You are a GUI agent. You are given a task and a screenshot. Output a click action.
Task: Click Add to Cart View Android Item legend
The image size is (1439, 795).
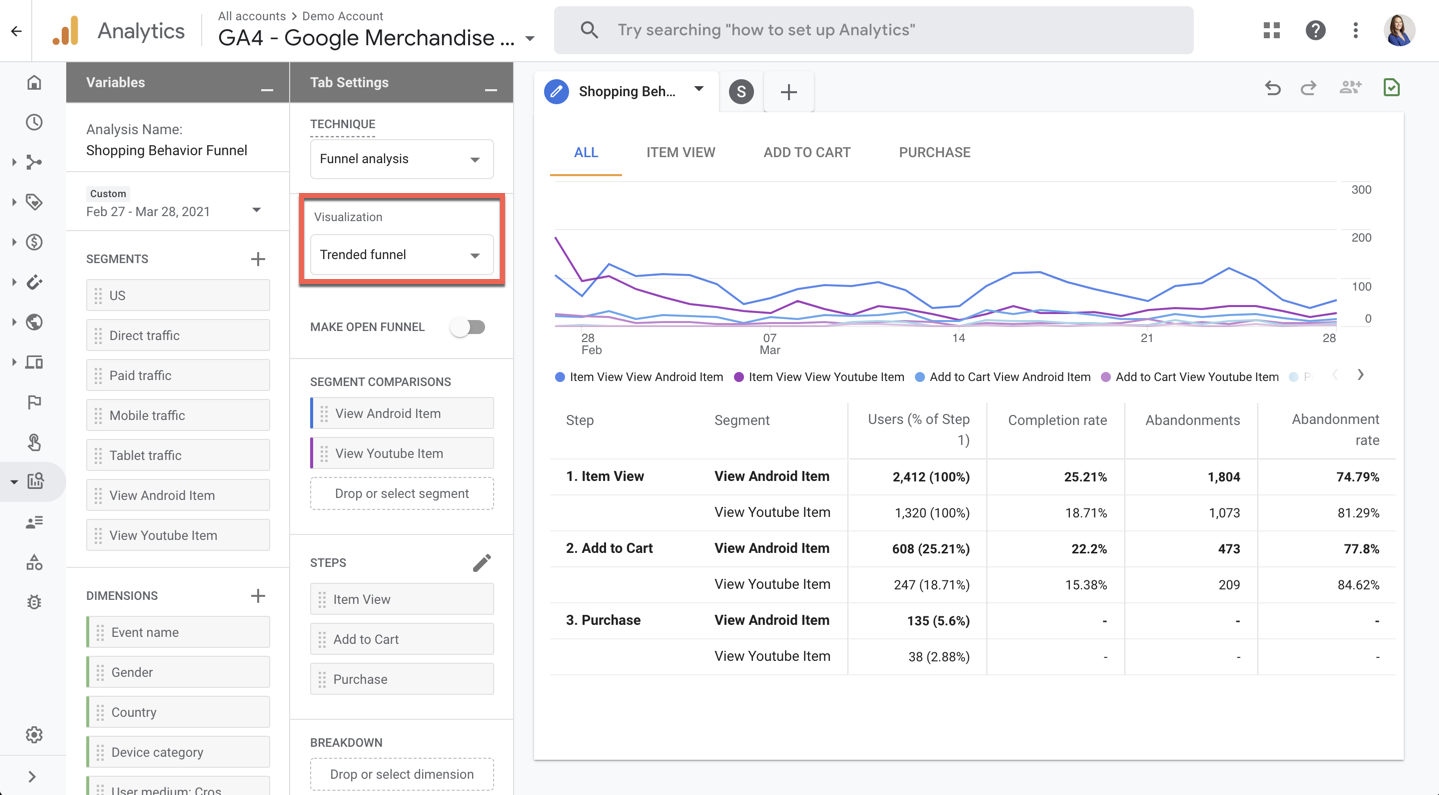point(1003,377)
